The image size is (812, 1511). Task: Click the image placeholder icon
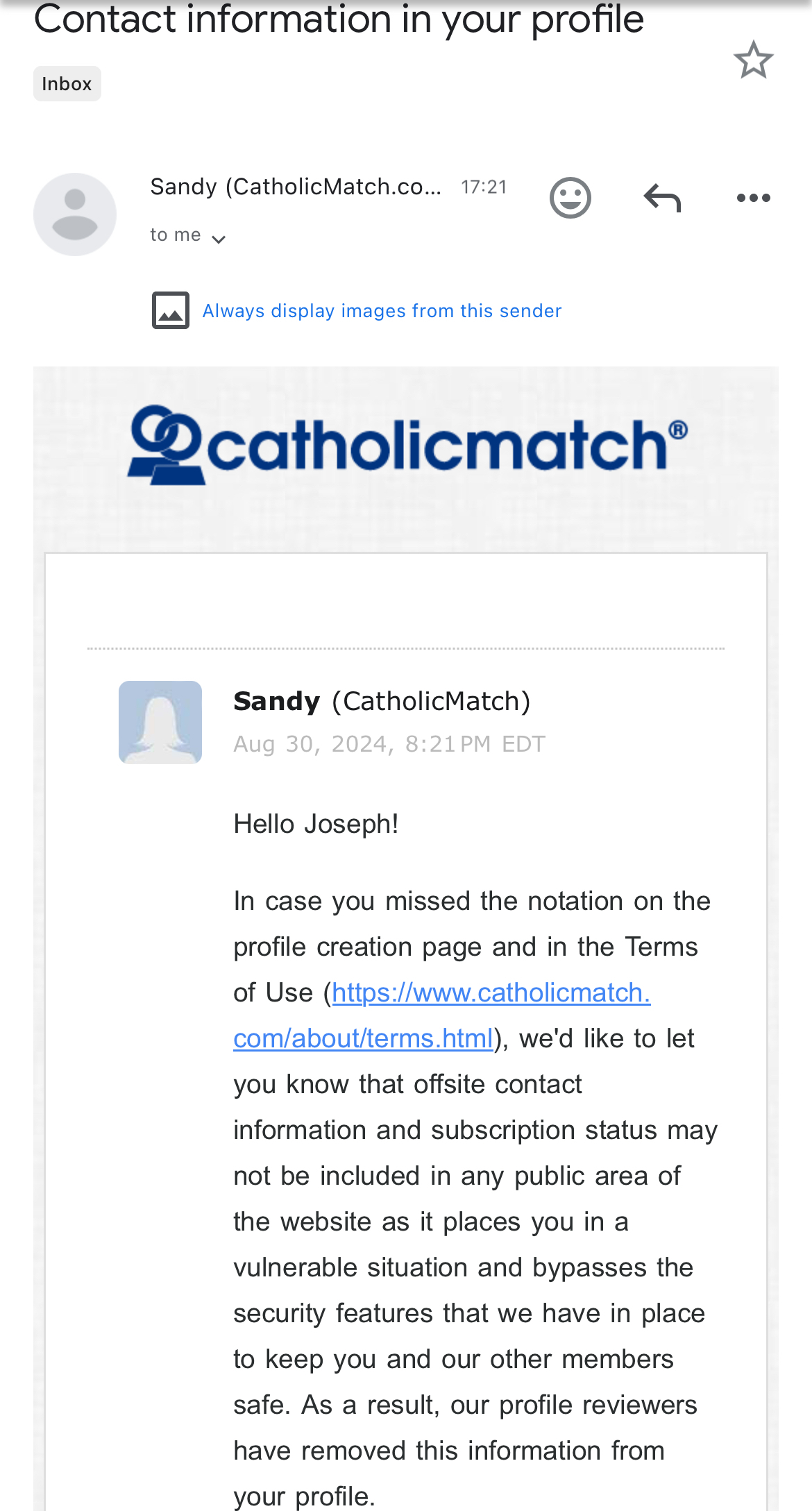[x=171, y=310]
